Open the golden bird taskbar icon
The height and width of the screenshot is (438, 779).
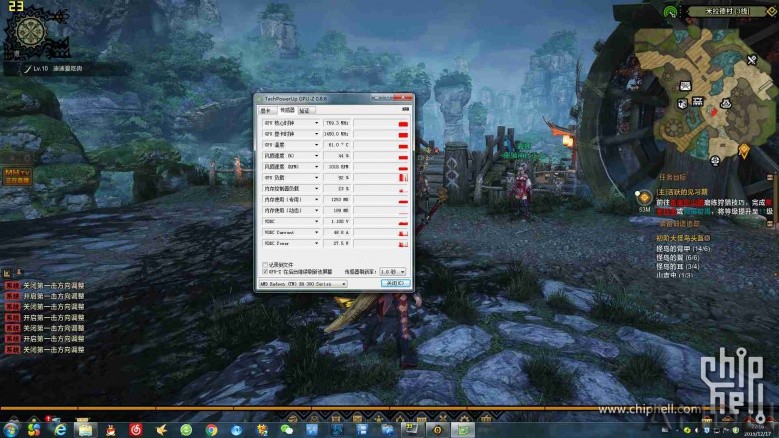pos(161,430)
